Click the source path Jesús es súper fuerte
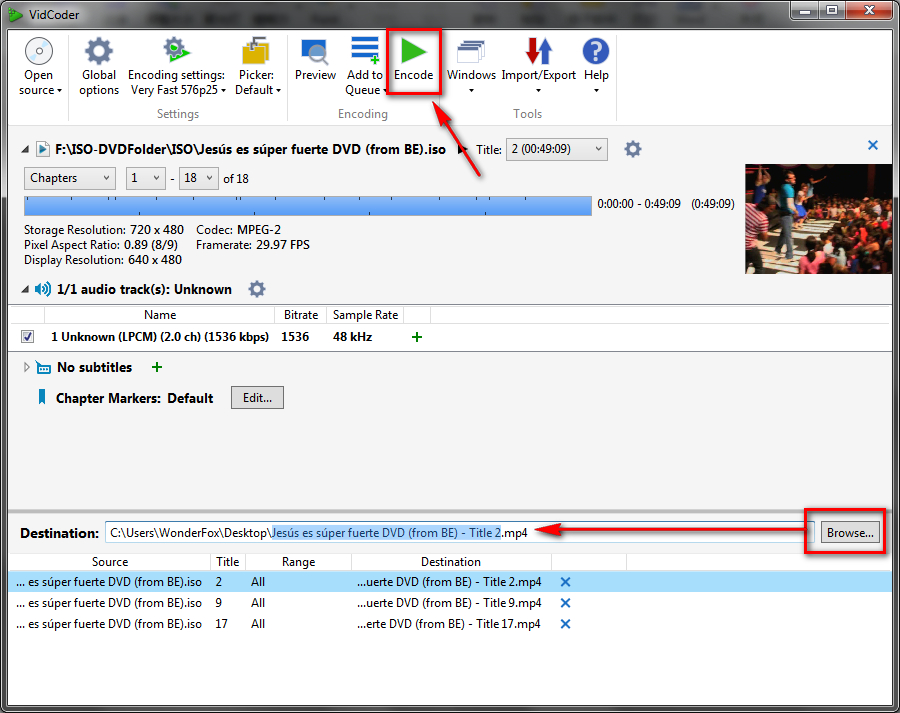The height and width of the screenshot is (713, 900). (250, 149)
